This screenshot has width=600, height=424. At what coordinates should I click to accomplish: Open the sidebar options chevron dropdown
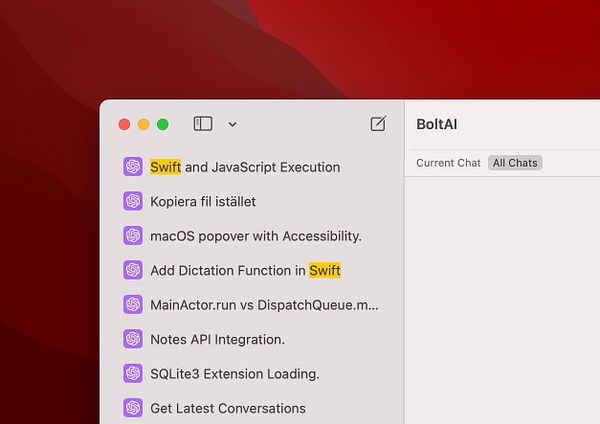coord(232,124)
